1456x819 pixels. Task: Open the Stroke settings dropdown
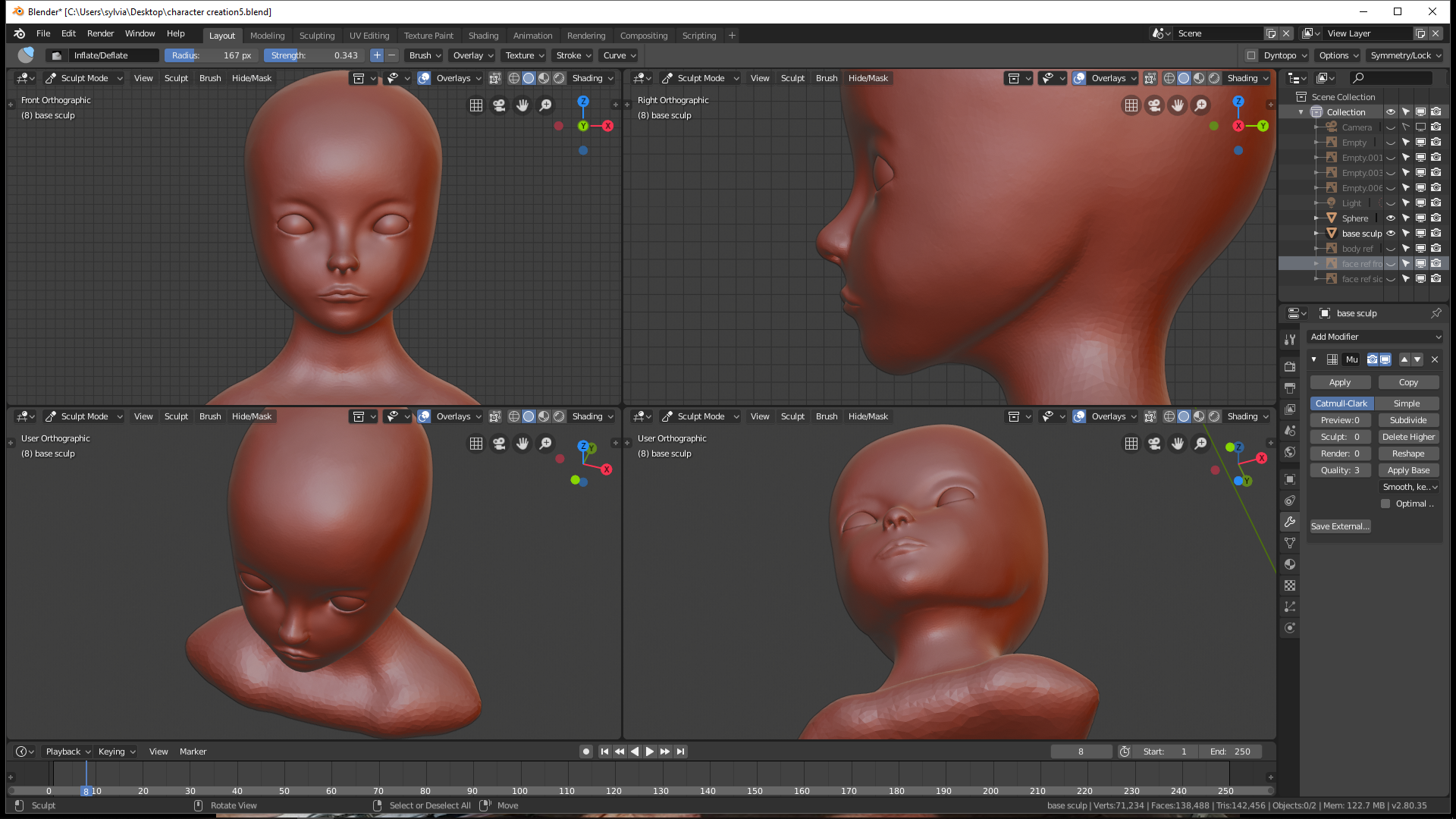coord(573,55)
